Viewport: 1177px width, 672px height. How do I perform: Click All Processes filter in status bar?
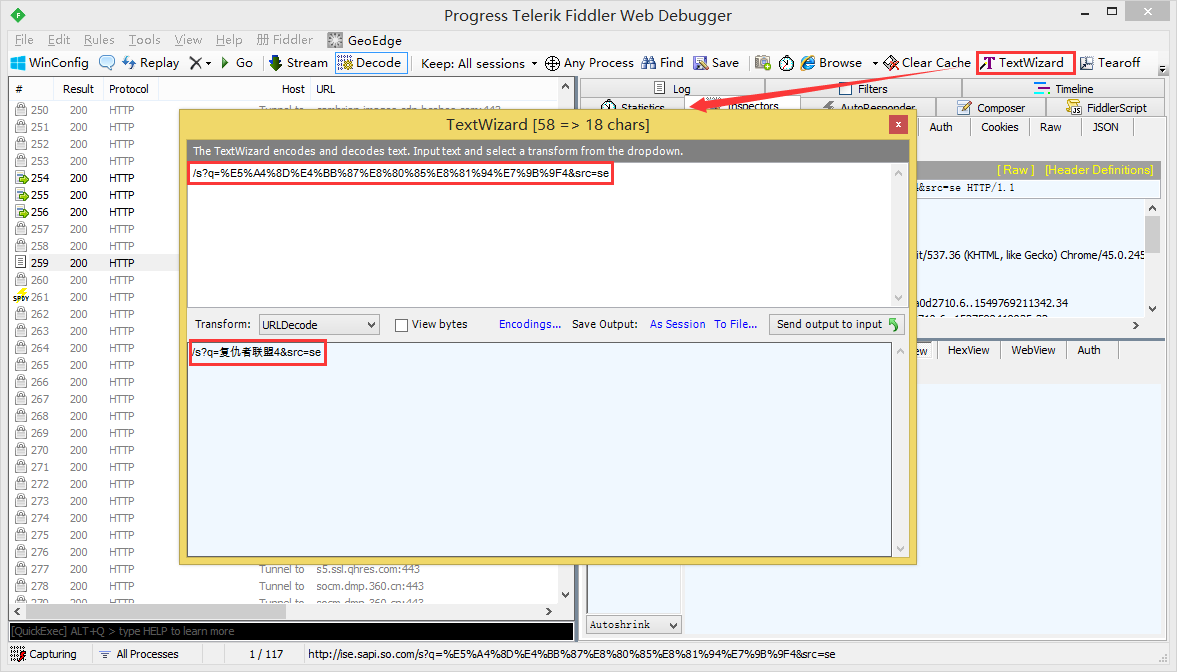140,654
